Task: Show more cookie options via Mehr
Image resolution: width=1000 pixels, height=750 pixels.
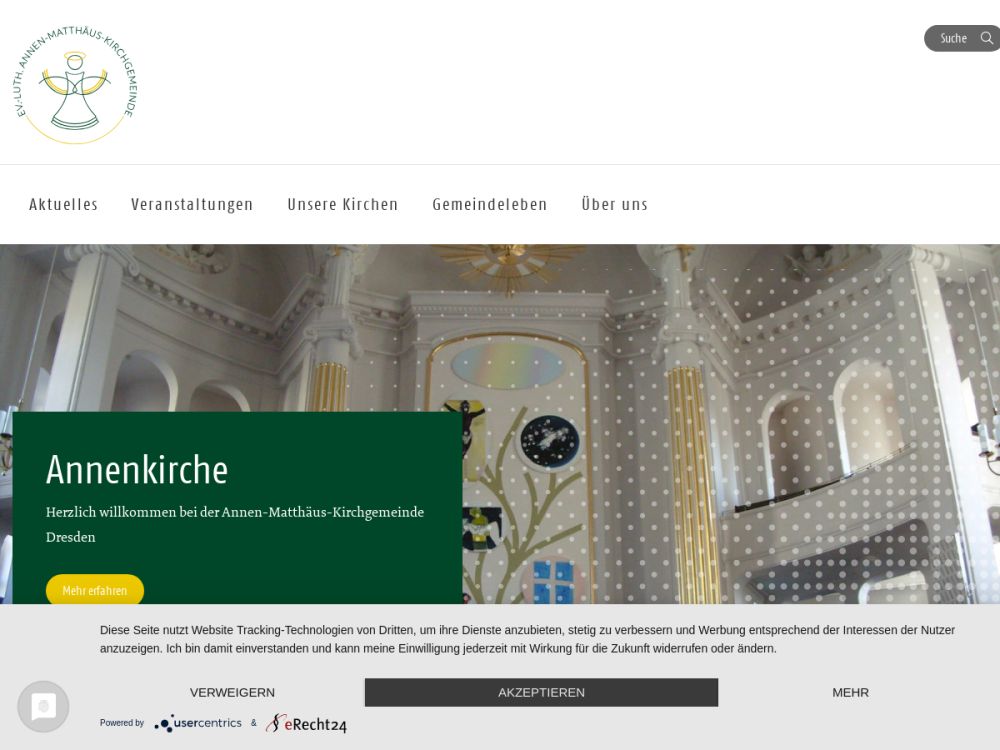Action: tap(850, 692)
